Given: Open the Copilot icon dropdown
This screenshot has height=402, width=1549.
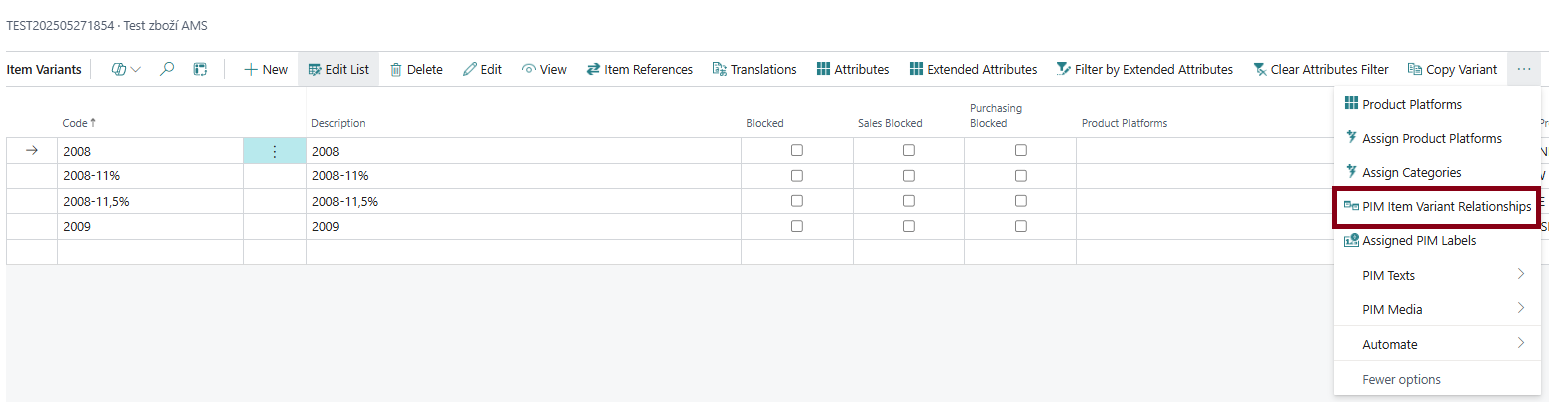Looking at the screenshot, I should coord(126,69).
